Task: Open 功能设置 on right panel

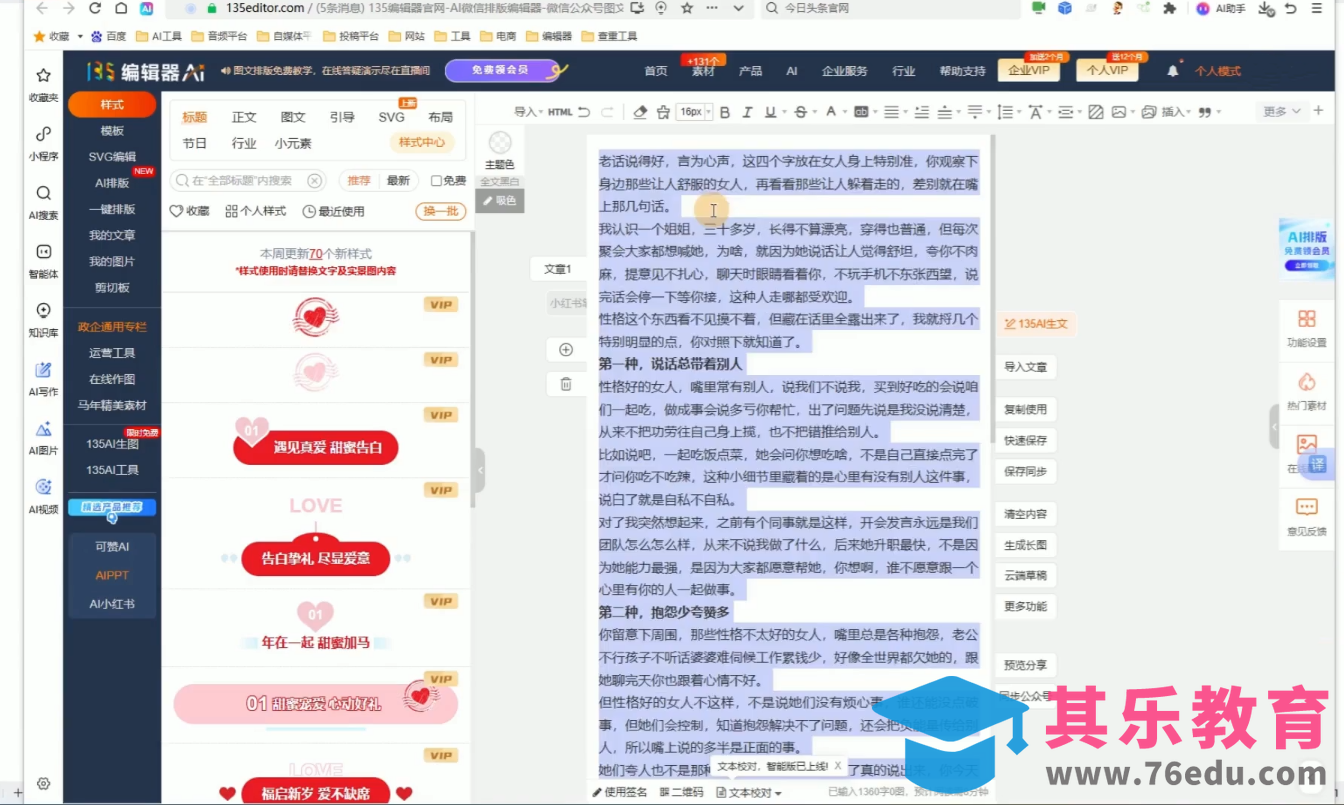Action: pyautogui.click(x=1306, y=327)
